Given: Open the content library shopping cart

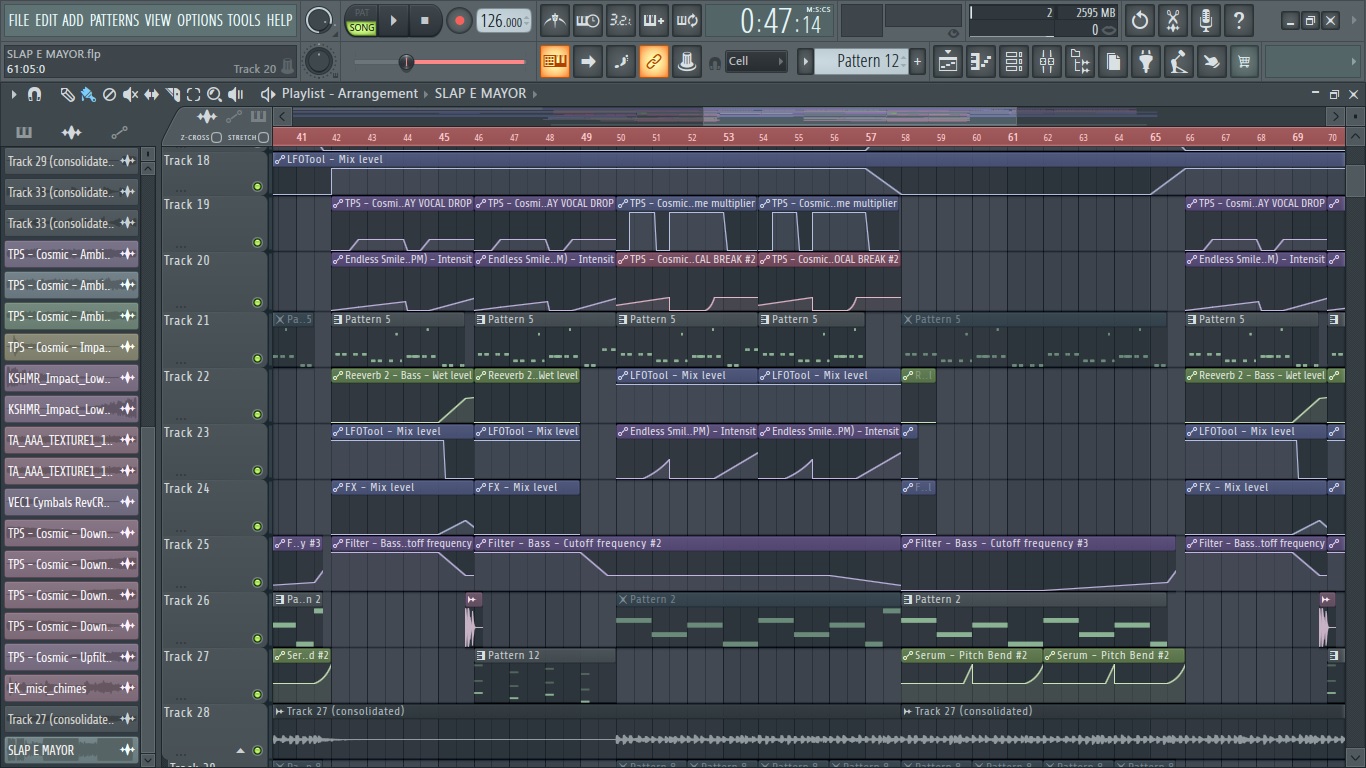Looking at the screenshot, I should point(1245,61).
